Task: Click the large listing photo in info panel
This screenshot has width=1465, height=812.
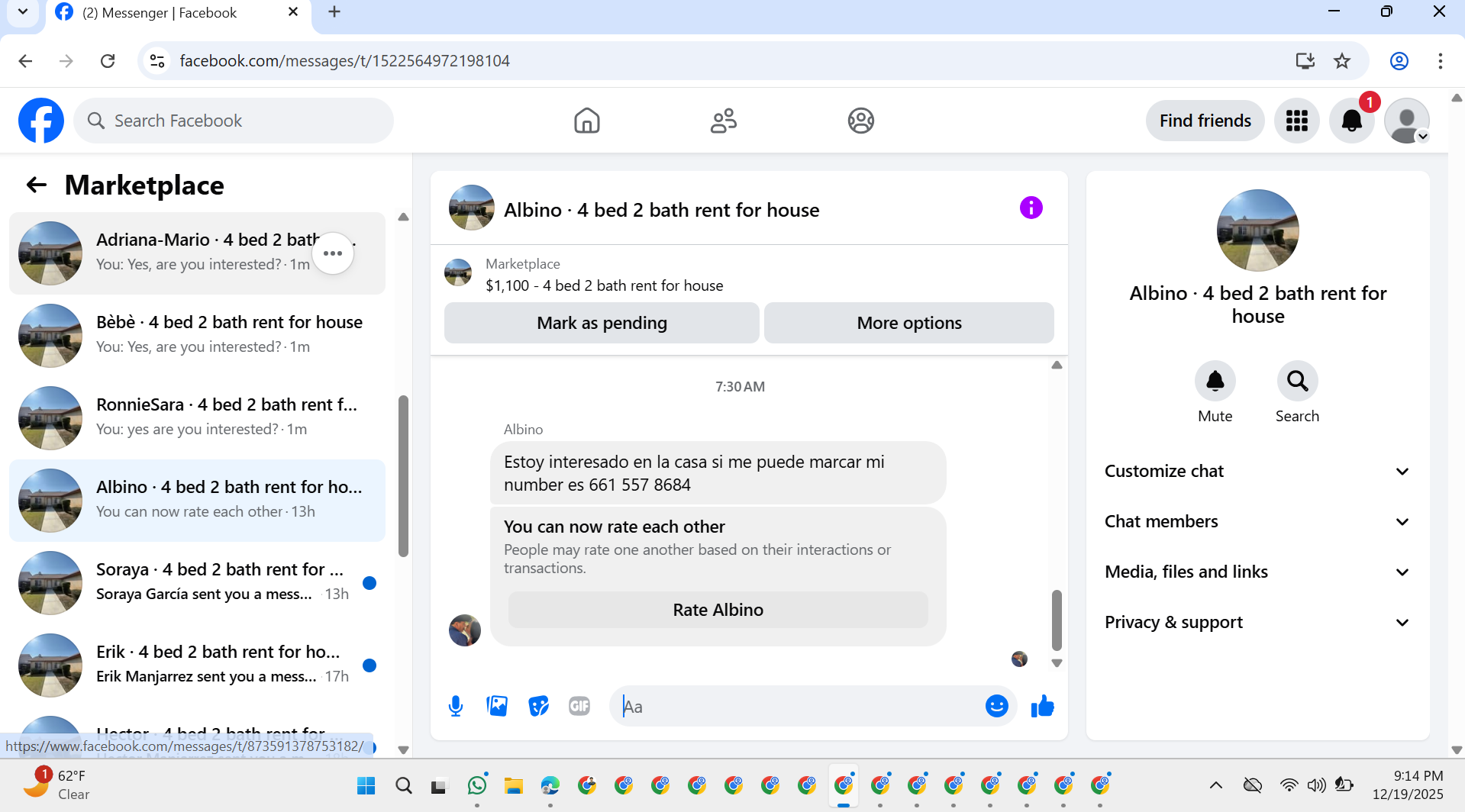Action: (1257, 230)
